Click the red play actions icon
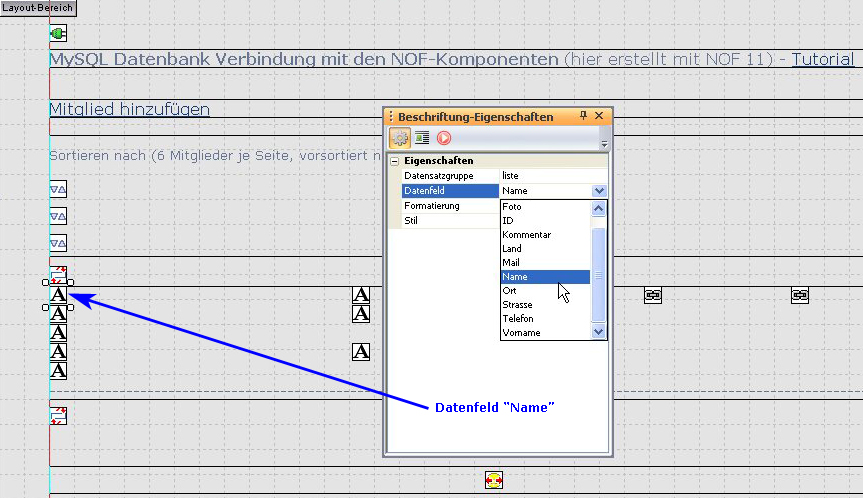Viewport: 863px width, 498px height. tap(444, 139)
